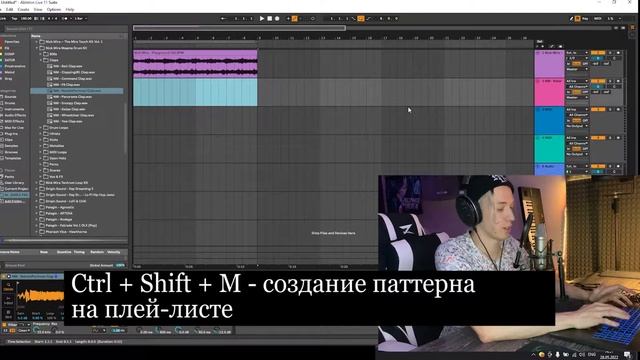The height and width of the screenshot is (360, 640).
Task: Select Drums category in browser
Action: click(10, 103)
